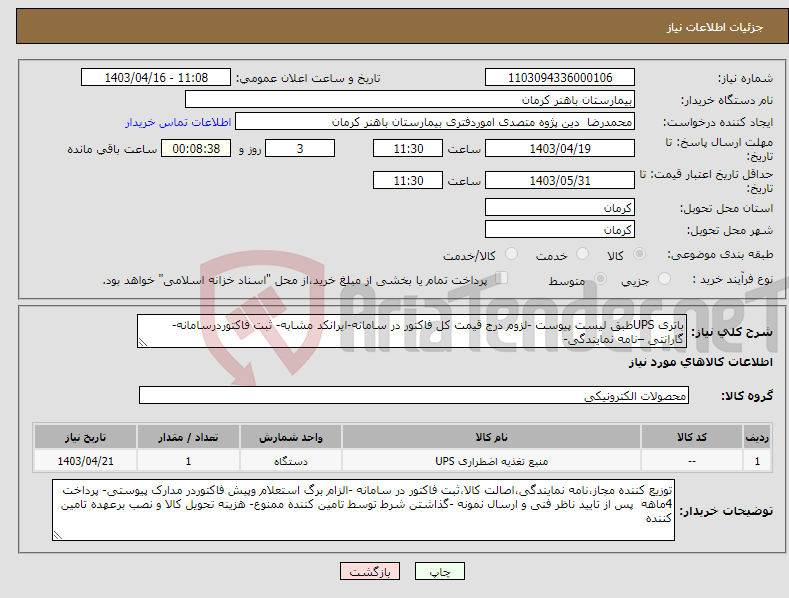This screenshot has height=598, width=789.
Task: Select the جزیی purchase type radio
Action: click(664, 278)
